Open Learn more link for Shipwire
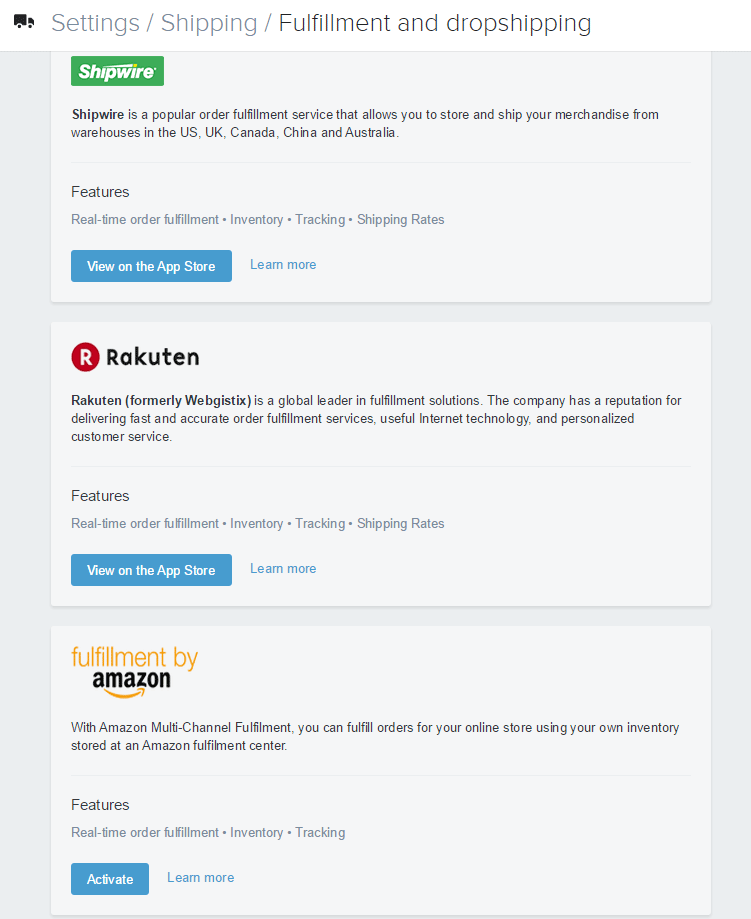The image size is (751, 919). tap(283, 265)
